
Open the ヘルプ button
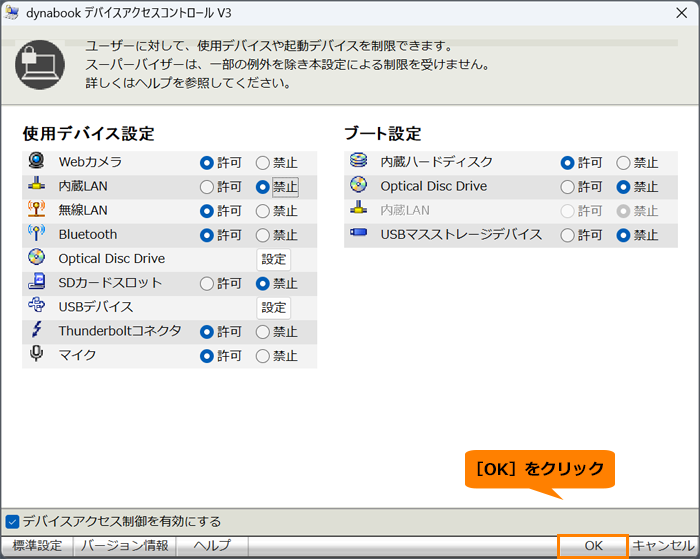(x=212, y=546)
